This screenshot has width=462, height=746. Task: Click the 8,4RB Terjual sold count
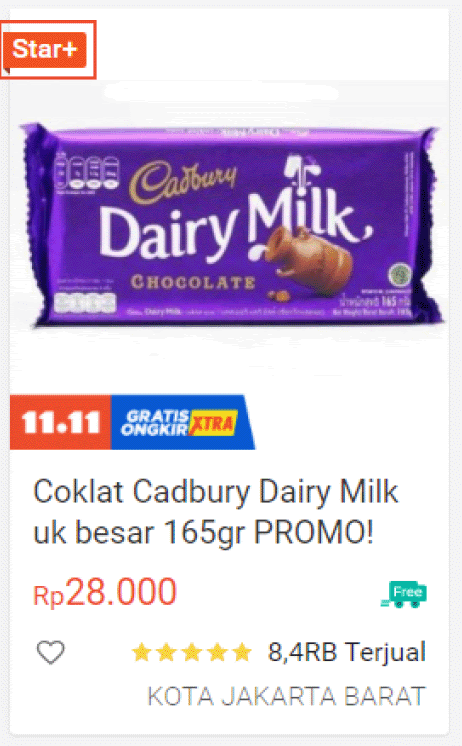point(346,652)
